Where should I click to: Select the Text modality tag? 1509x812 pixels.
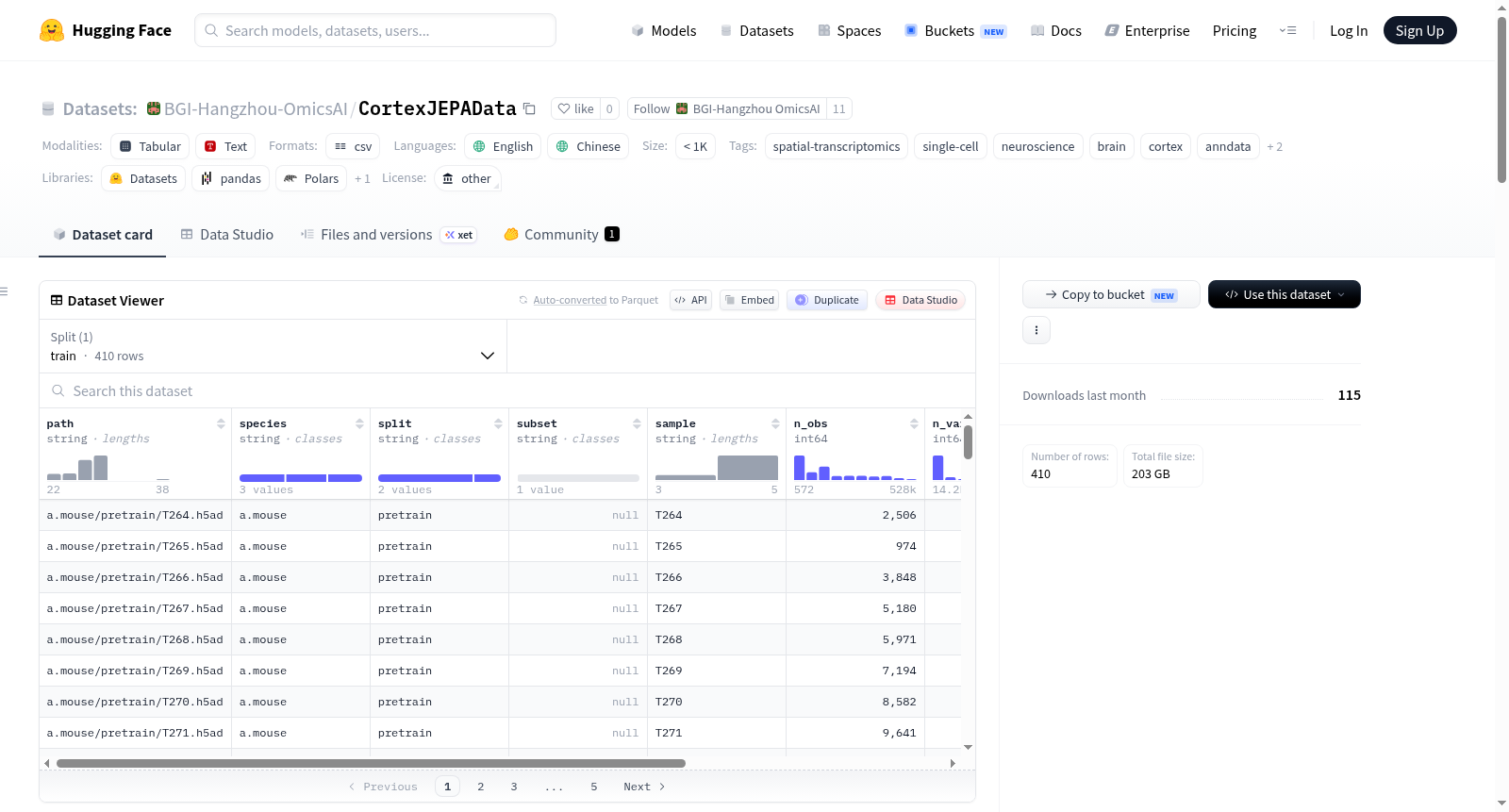(225, 146)
